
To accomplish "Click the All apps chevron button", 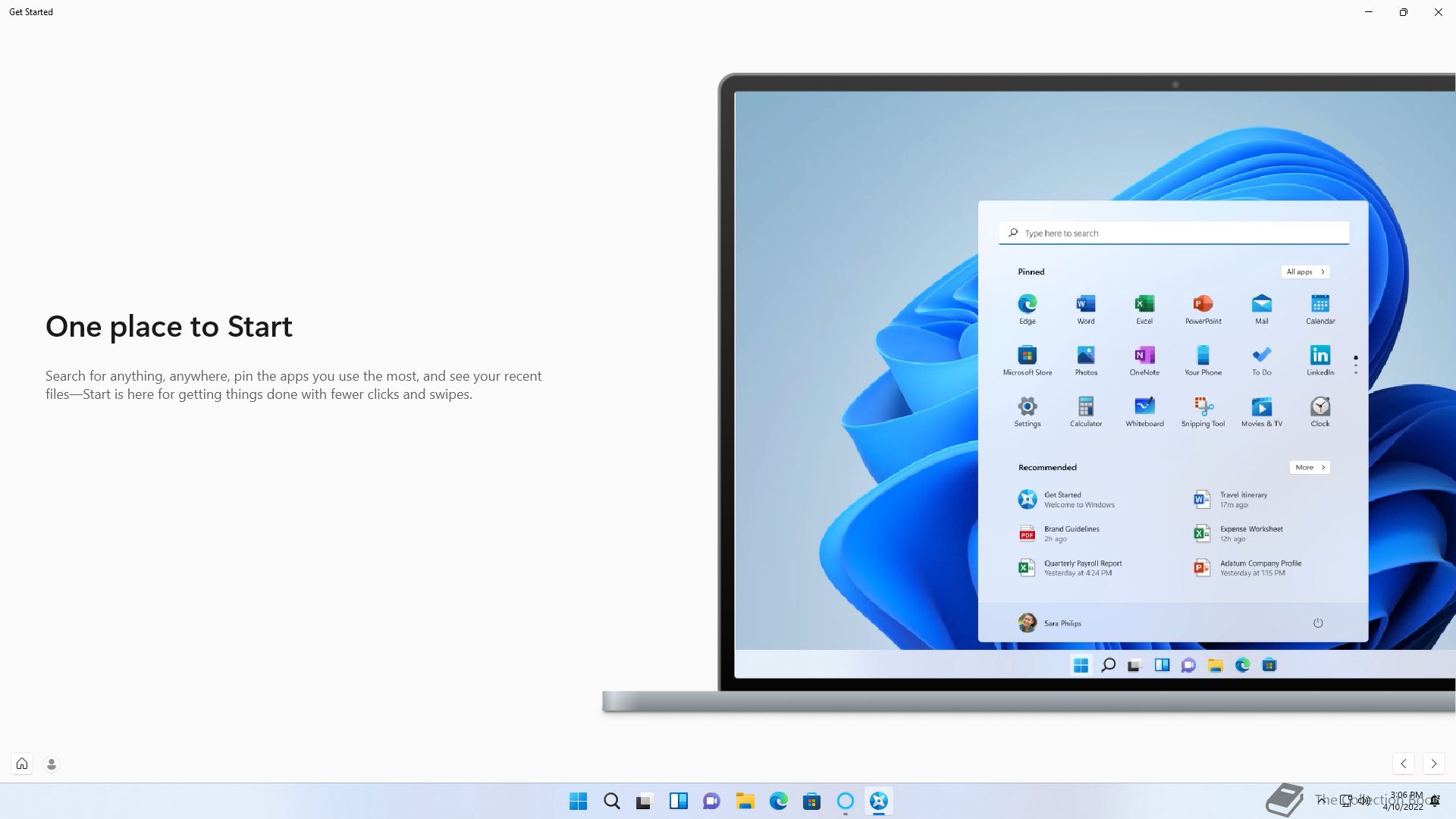I will pyautogui.click(x=1305, y=271).
